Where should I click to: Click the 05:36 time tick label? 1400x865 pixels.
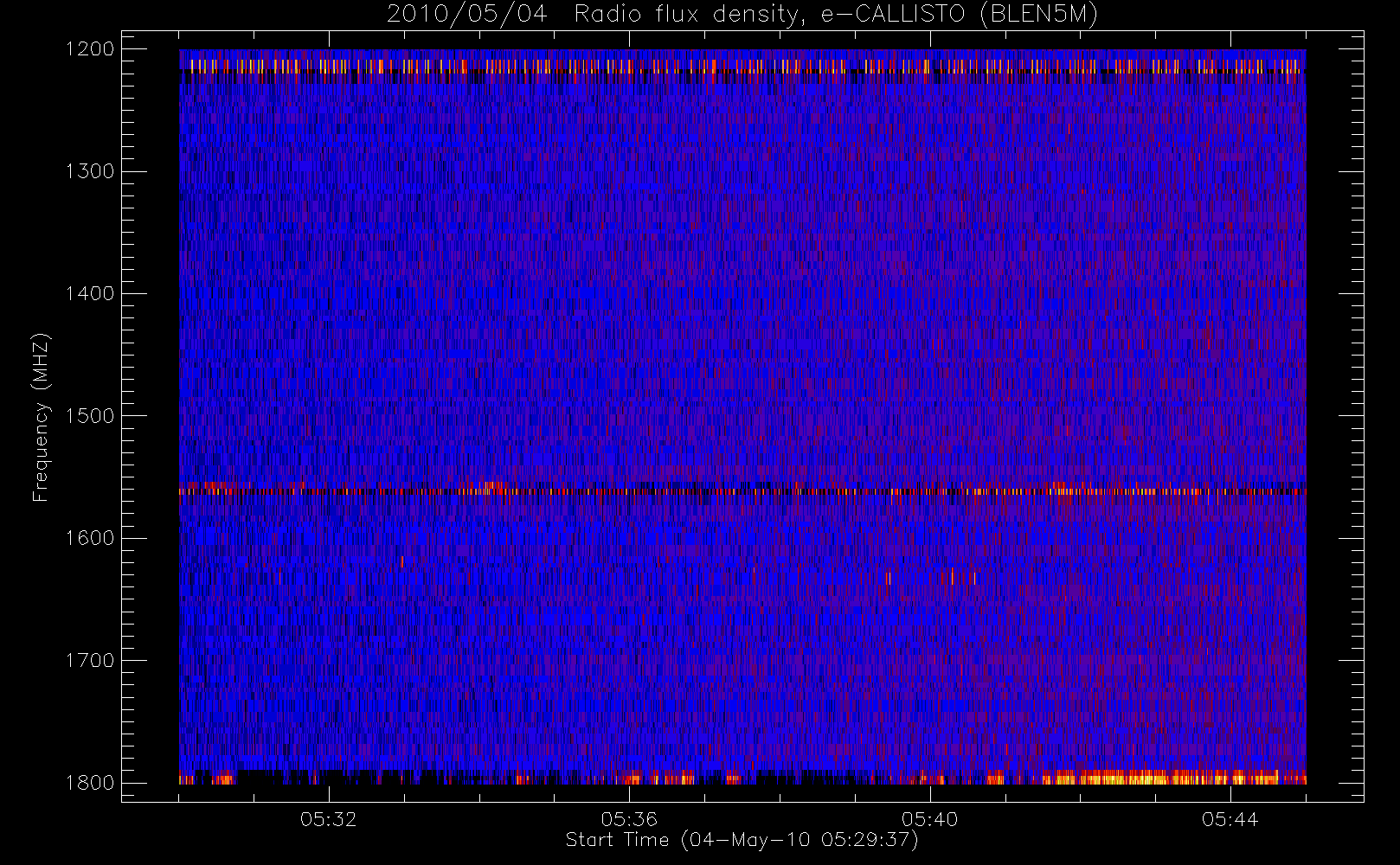[x=629, y=819]
